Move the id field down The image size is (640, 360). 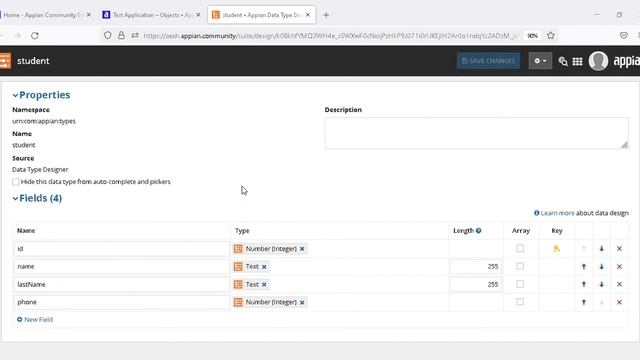[602, 249]
